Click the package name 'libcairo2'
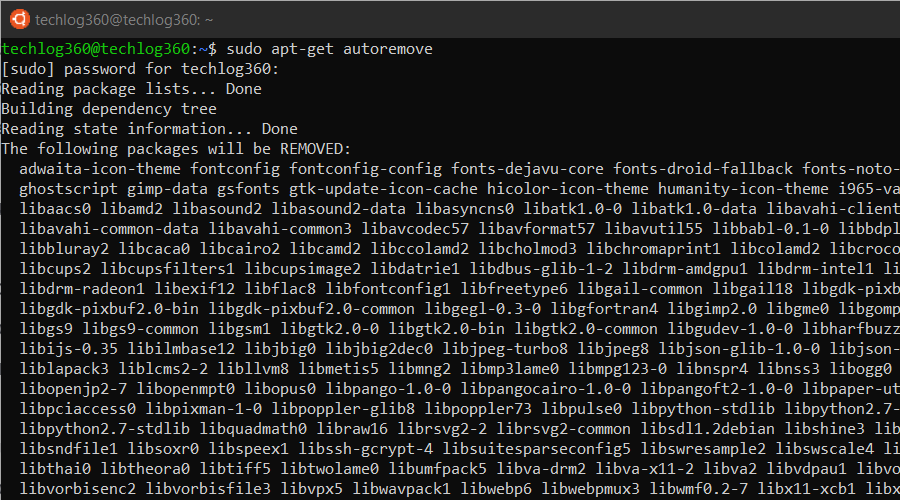This screenshot has width=900, height=500. coord(239,249)
